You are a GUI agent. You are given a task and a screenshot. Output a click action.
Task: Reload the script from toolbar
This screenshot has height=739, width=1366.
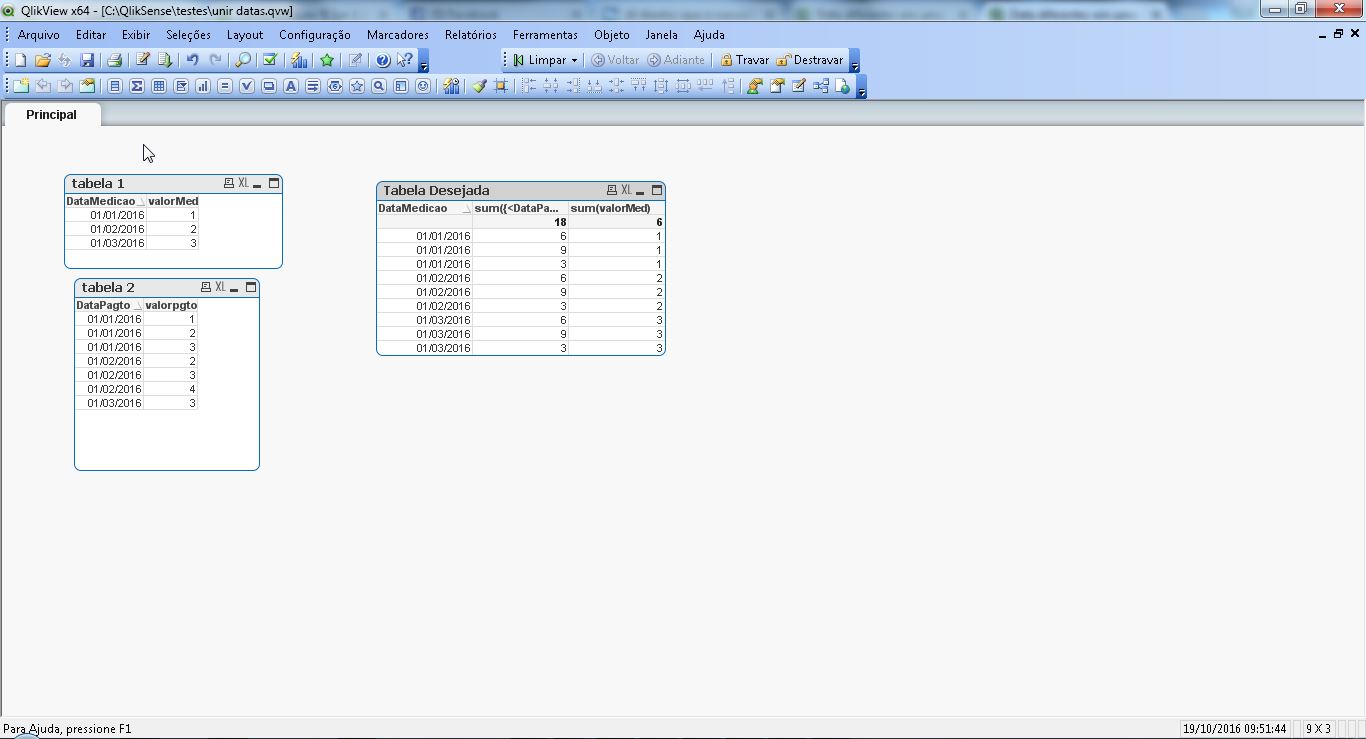coord(165,60)
